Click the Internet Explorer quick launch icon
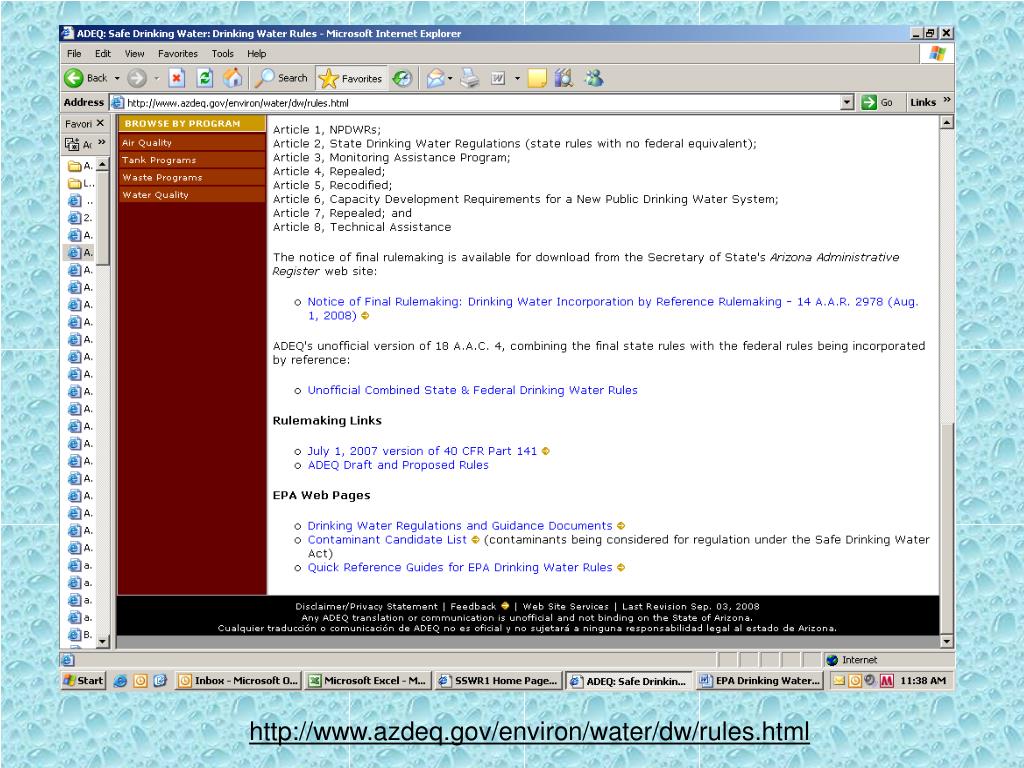The image size is (1024, 768). [120, 680]
